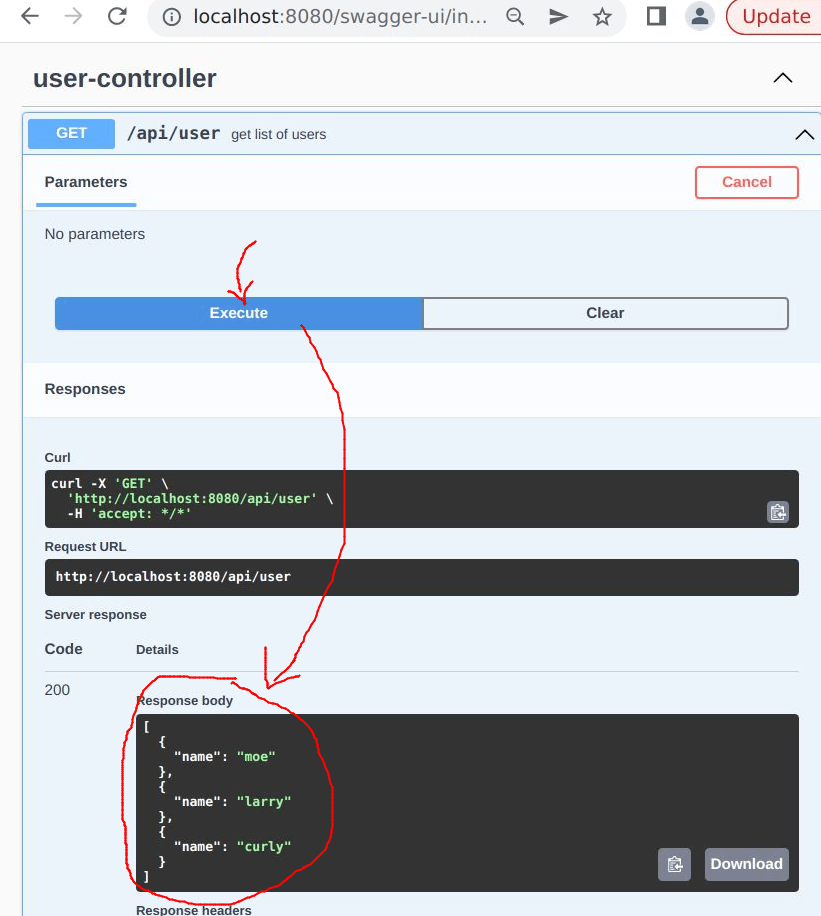Collapse the GET /api/user operation
821x916 pixels.
805,133
